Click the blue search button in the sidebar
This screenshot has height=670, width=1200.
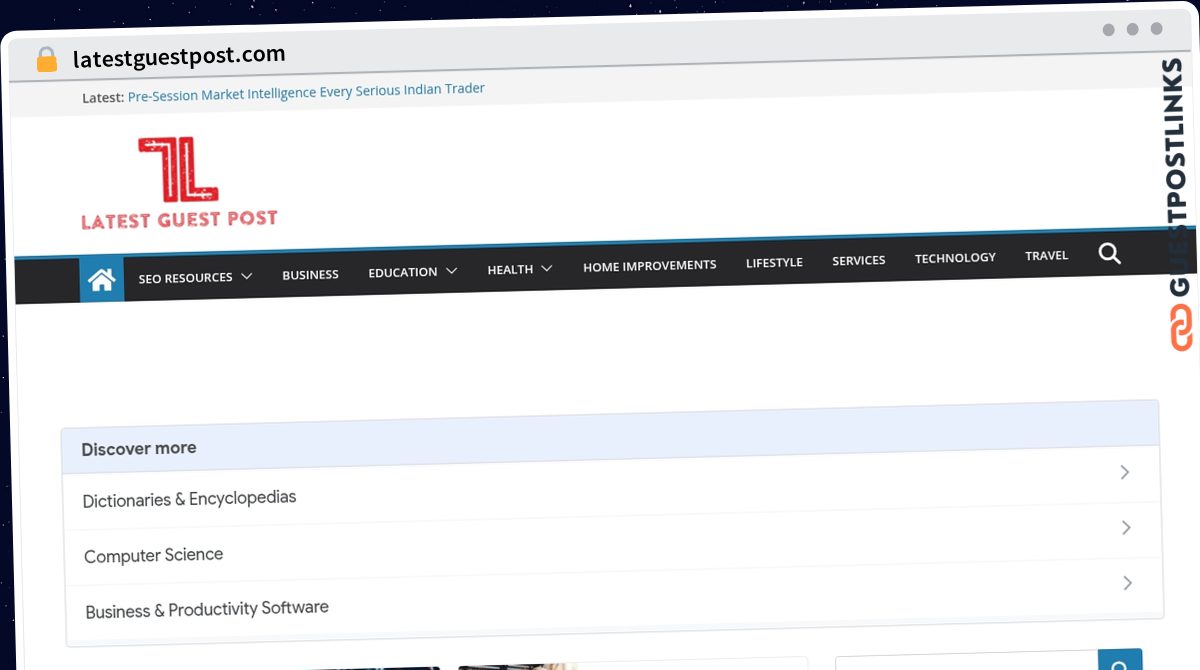click(x=1120, y=661)
